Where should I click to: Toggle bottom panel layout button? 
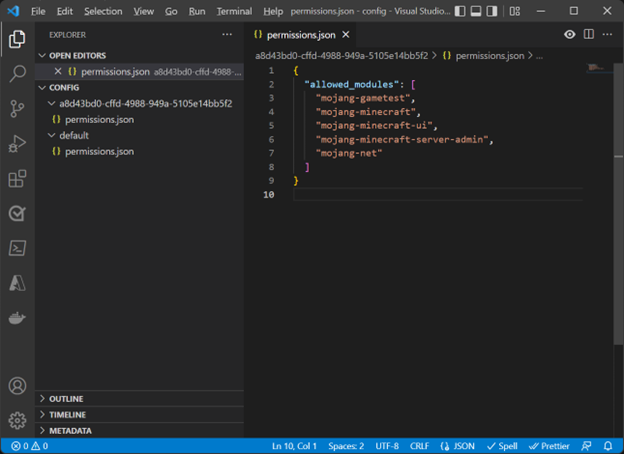pos(476,11)
